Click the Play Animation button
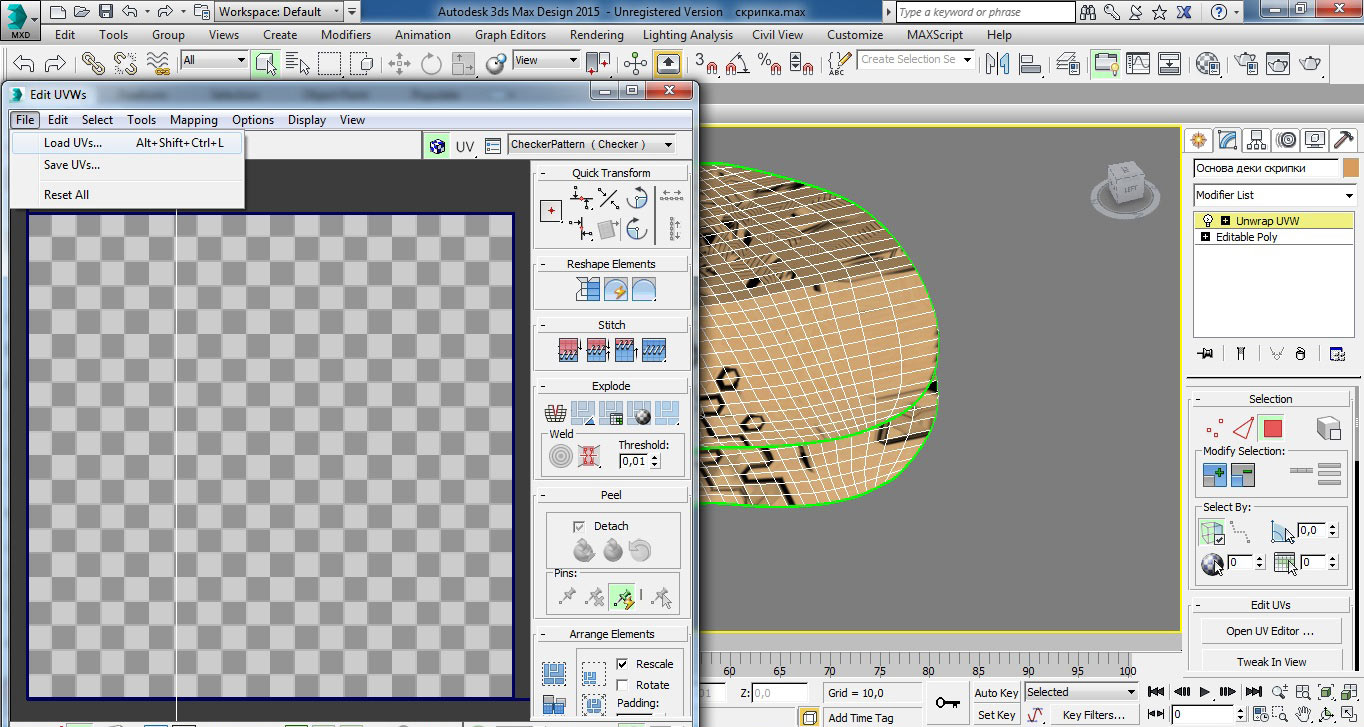The image size is (1364, 727). coord(1204,692)
